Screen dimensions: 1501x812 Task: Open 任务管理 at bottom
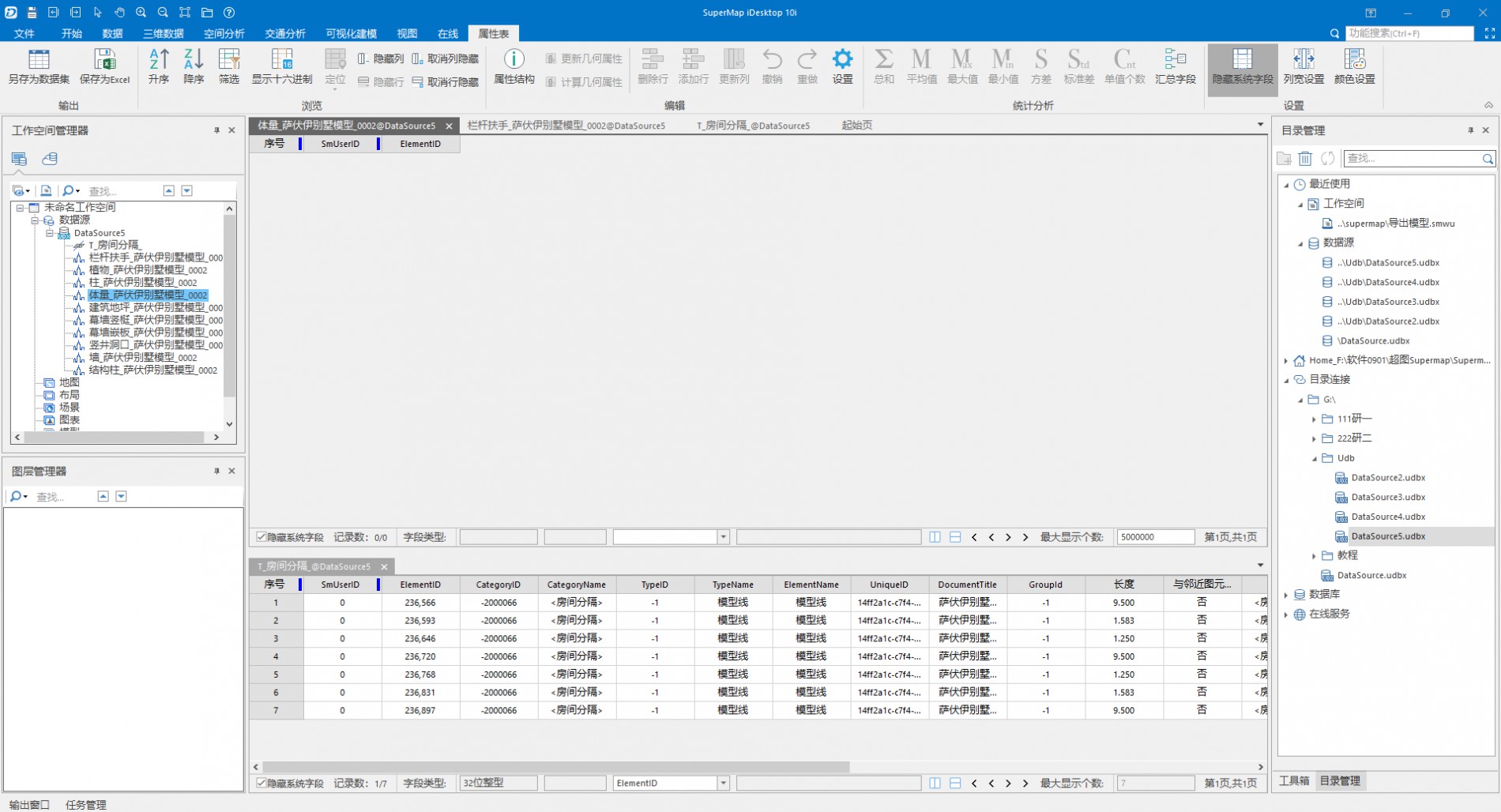click(x=85, y=805)
